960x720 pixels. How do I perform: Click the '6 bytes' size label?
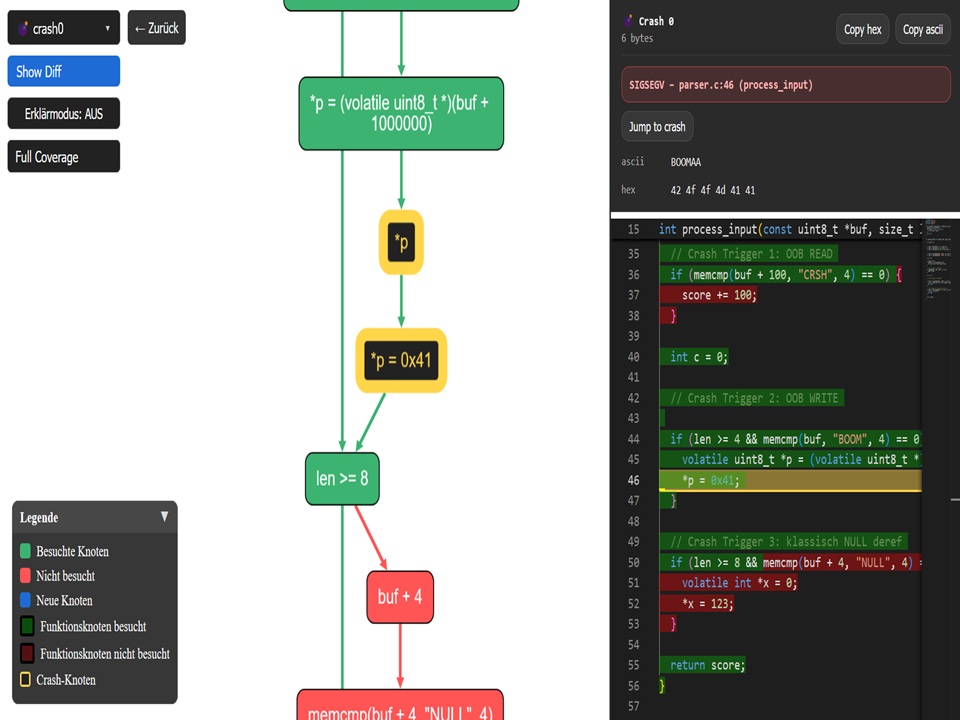[637, 38]
